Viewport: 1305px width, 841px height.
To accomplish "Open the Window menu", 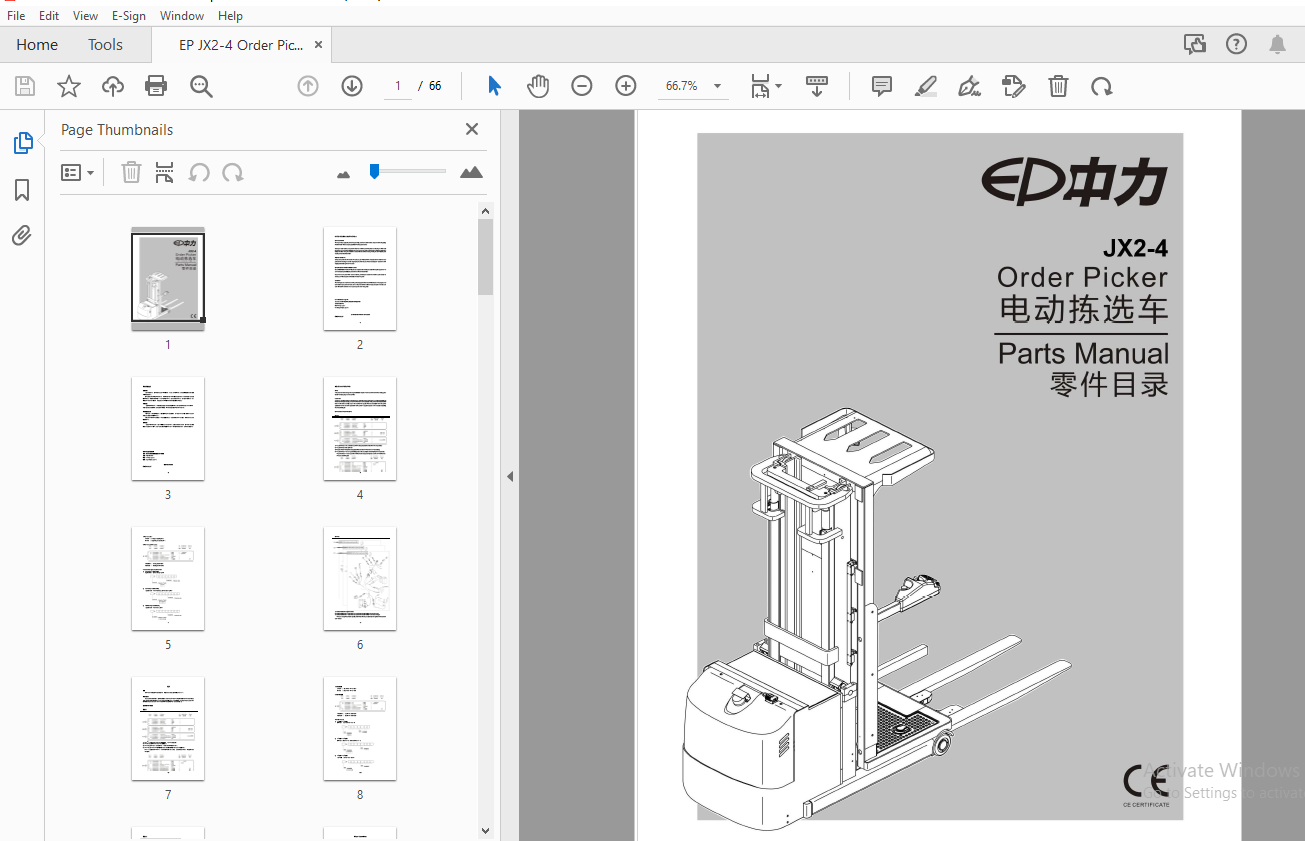I will tap(182, 16).
